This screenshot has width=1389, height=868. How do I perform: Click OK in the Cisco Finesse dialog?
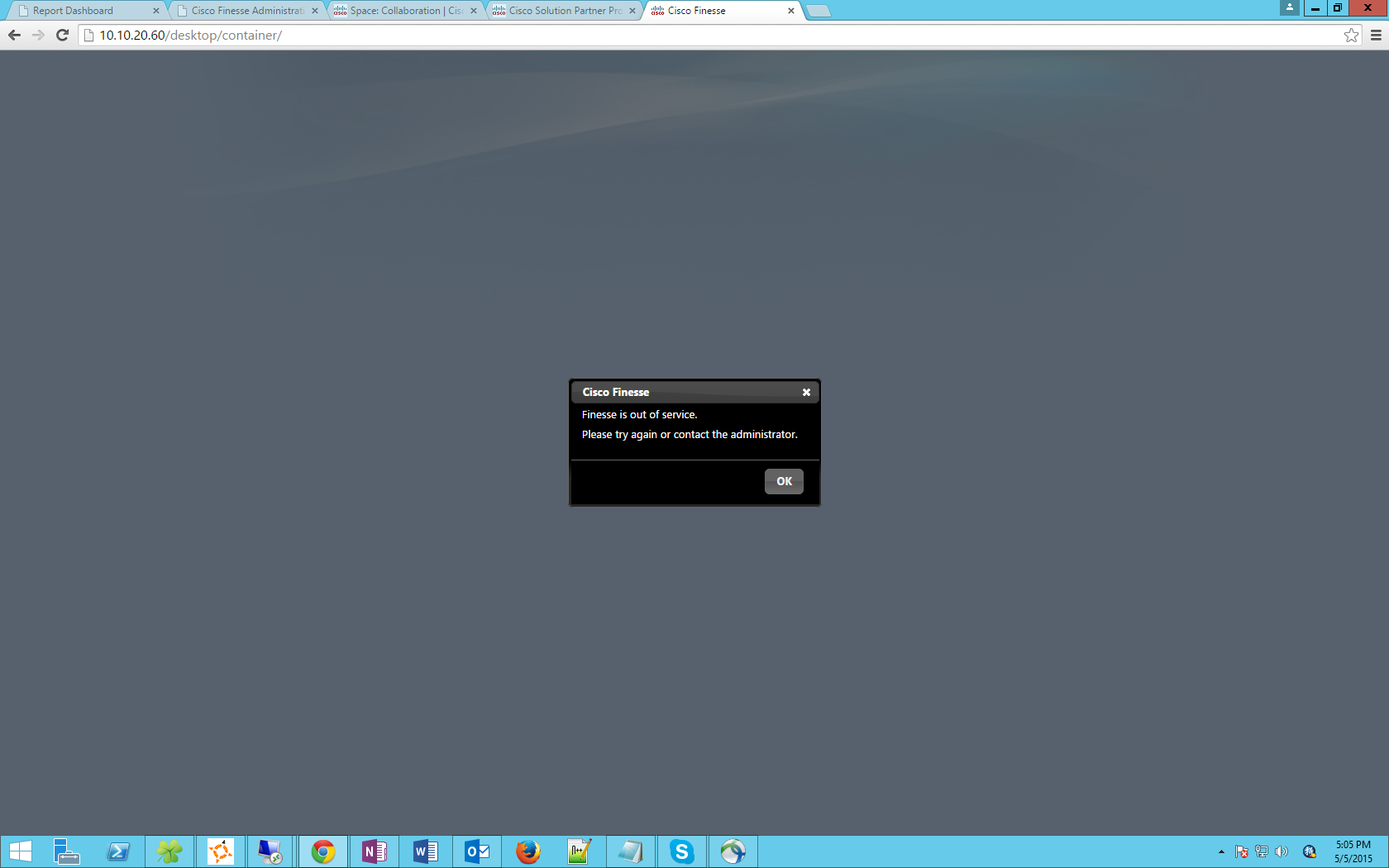click(784, 481)
